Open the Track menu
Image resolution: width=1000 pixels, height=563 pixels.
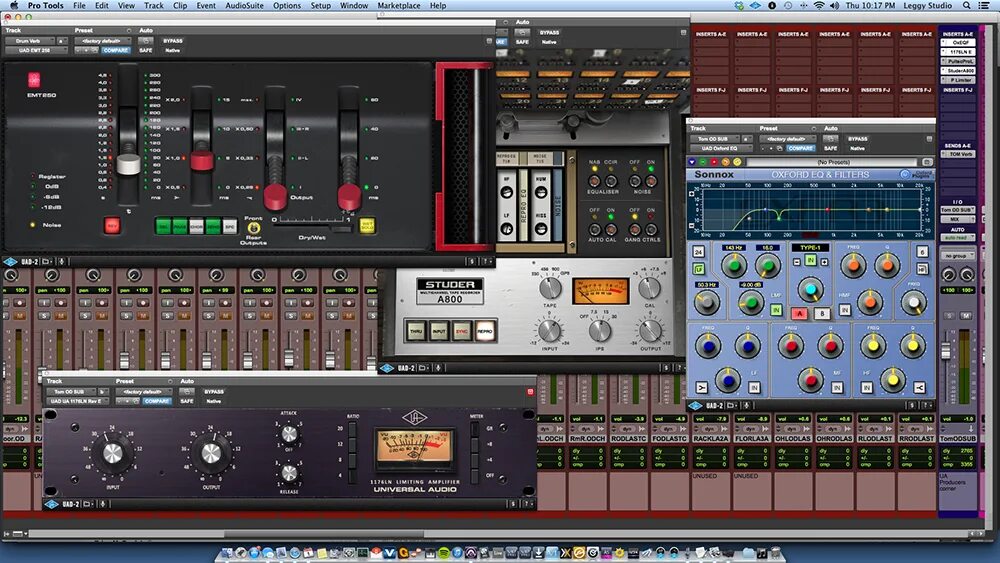154,5
